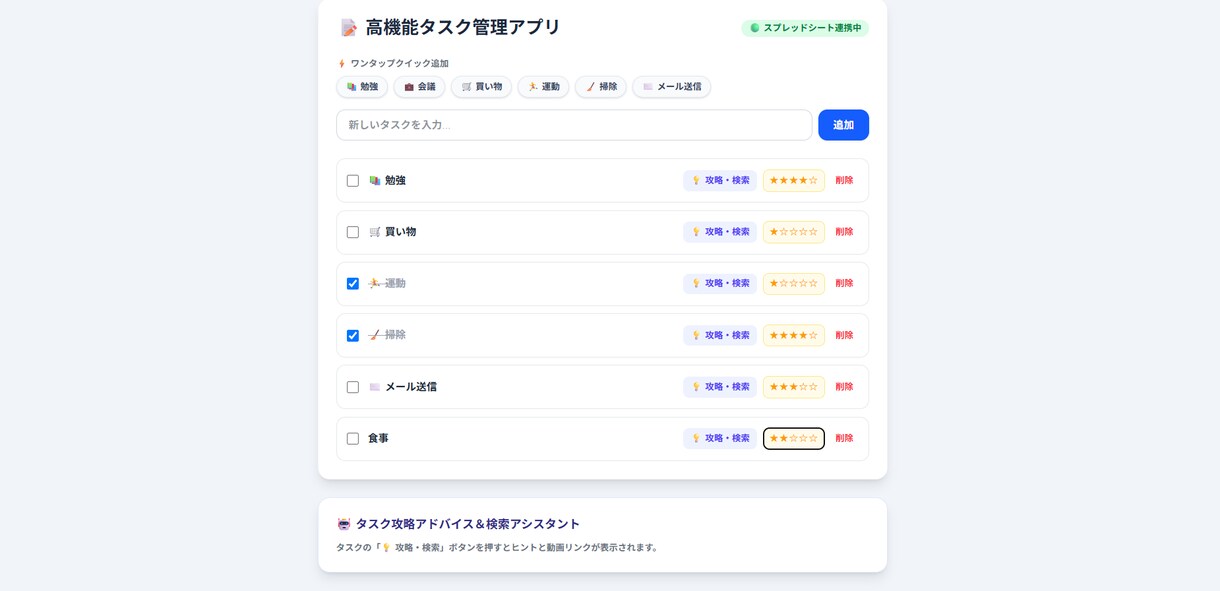Open 攻略・検索 for the メール送信 task
Screen dimensions: 1220x591
pos(720,387)
